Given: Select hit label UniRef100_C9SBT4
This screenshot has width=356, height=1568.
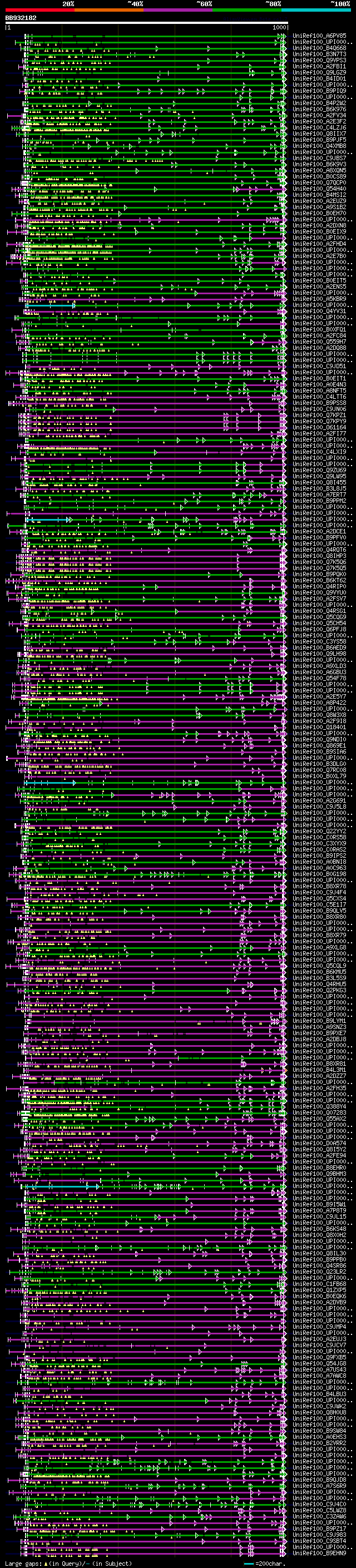Looking at the screenshot, I should tap(319, 1541).
